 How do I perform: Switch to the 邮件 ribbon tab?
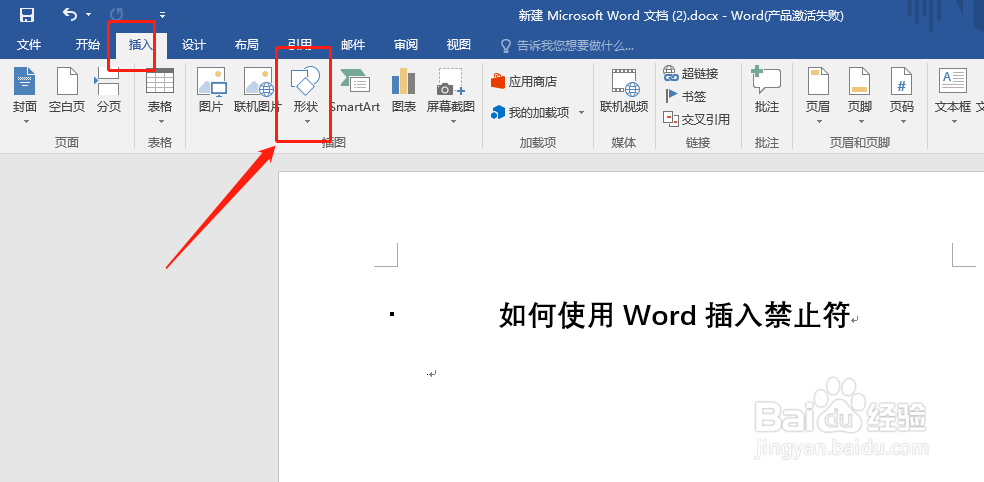[x=353, y=45]
